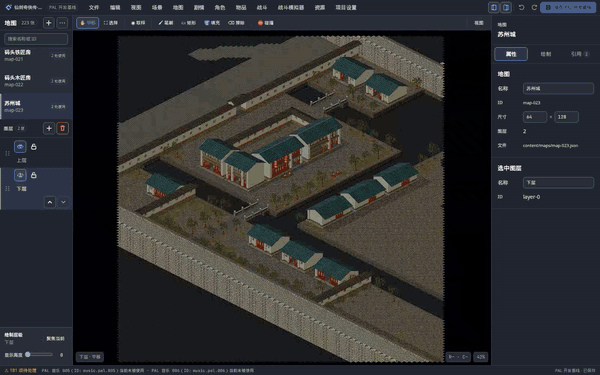Open the 资源 menu
The height and width of the screenshot is (375, 600).
[320, 8]
